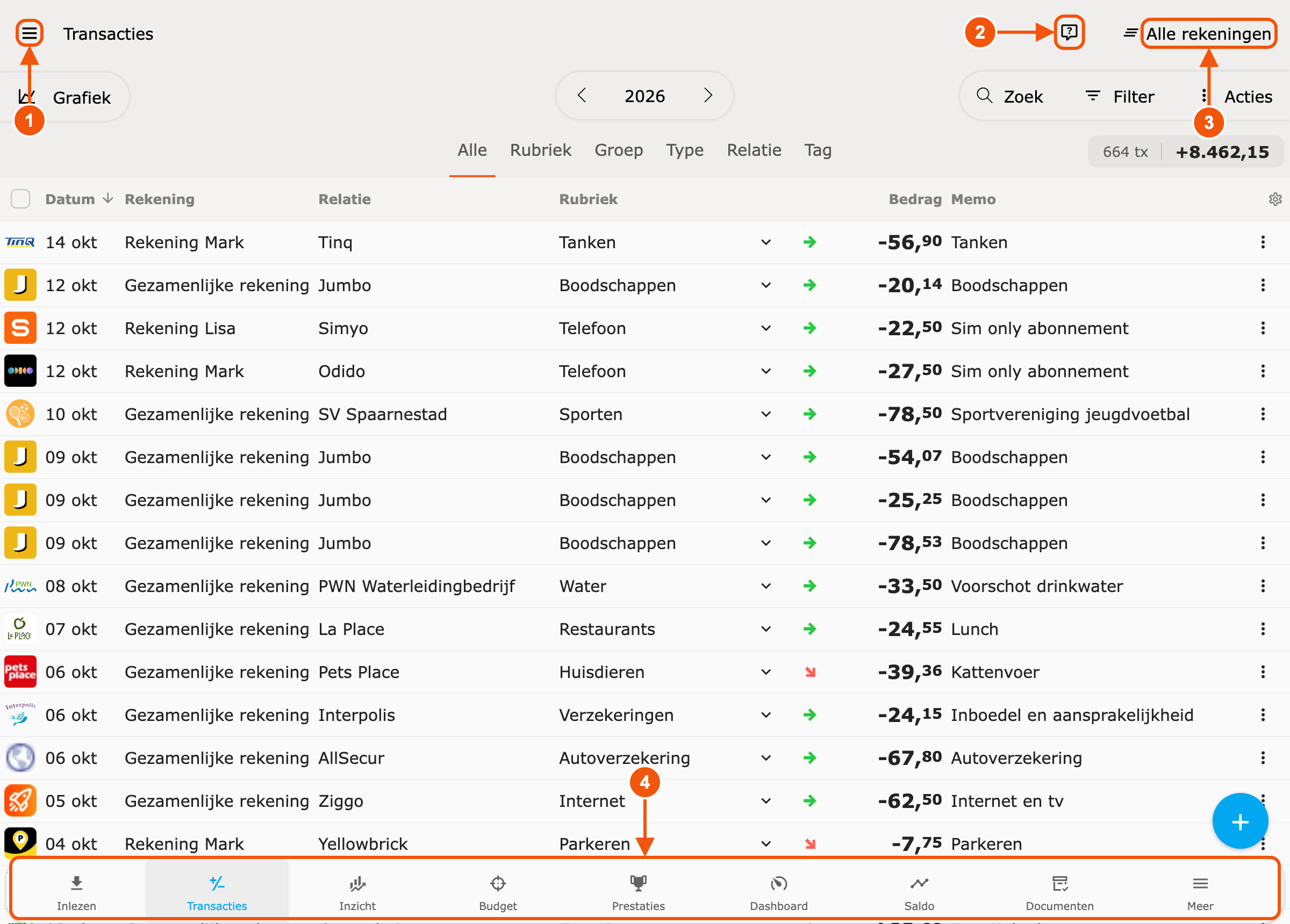Expand Water rubriek dropdown
The image size is (1290, 924).
click(765, 586)
